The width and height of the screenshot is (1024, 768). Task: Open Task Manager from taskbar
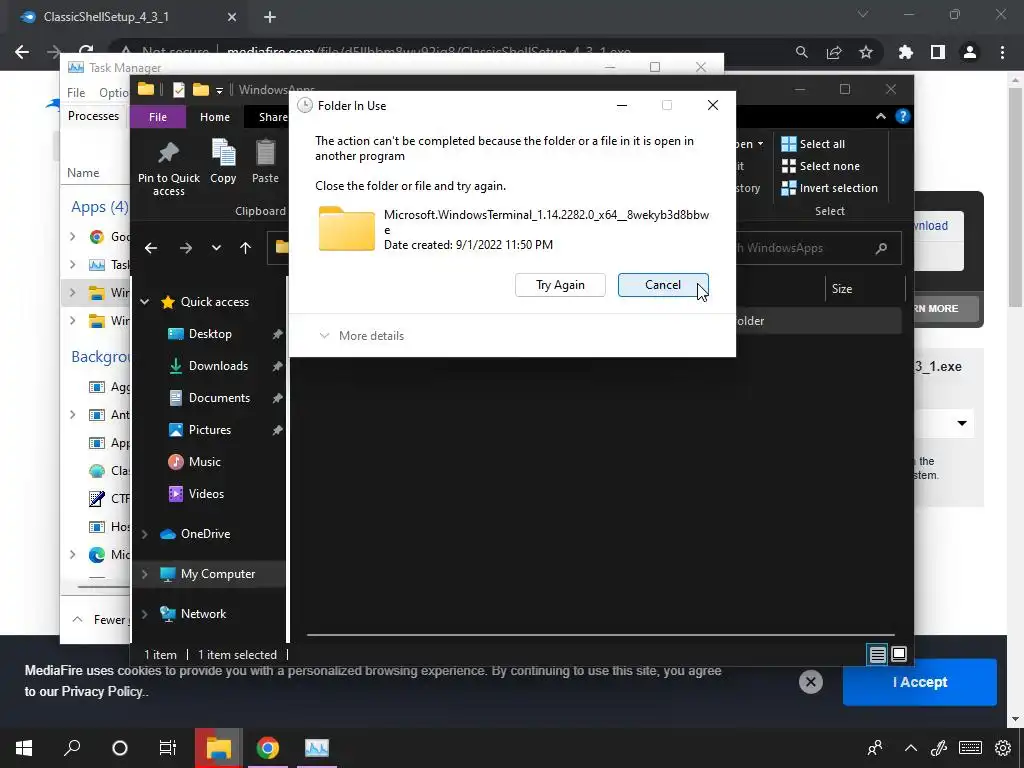point(317,748)
